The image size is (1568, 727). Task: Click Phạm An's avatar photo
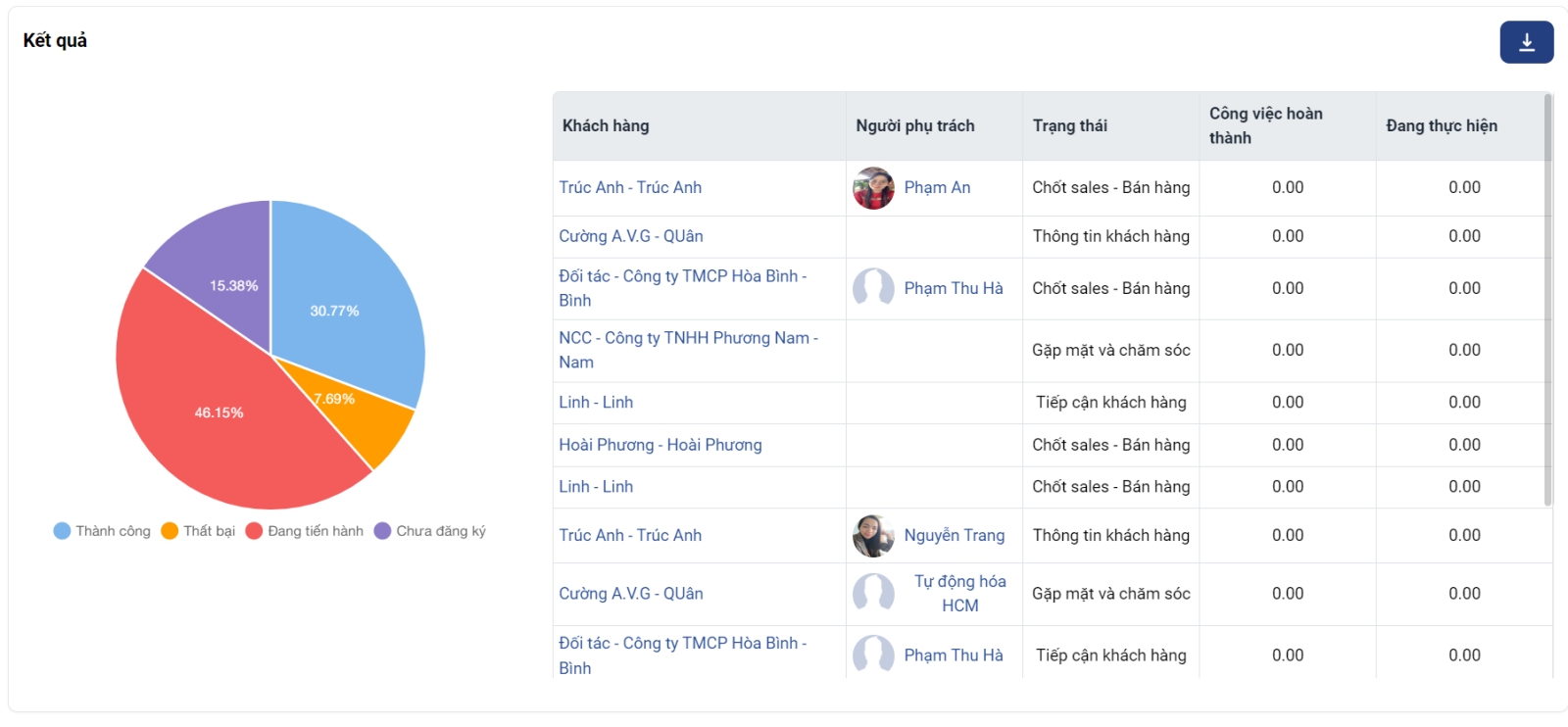tap(873, 188)
